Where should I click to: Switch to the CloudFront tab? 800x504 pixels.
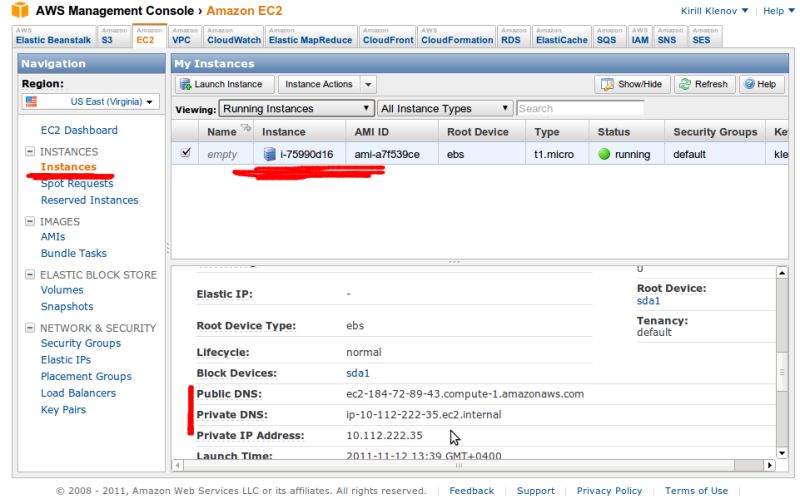coord(388,37)
